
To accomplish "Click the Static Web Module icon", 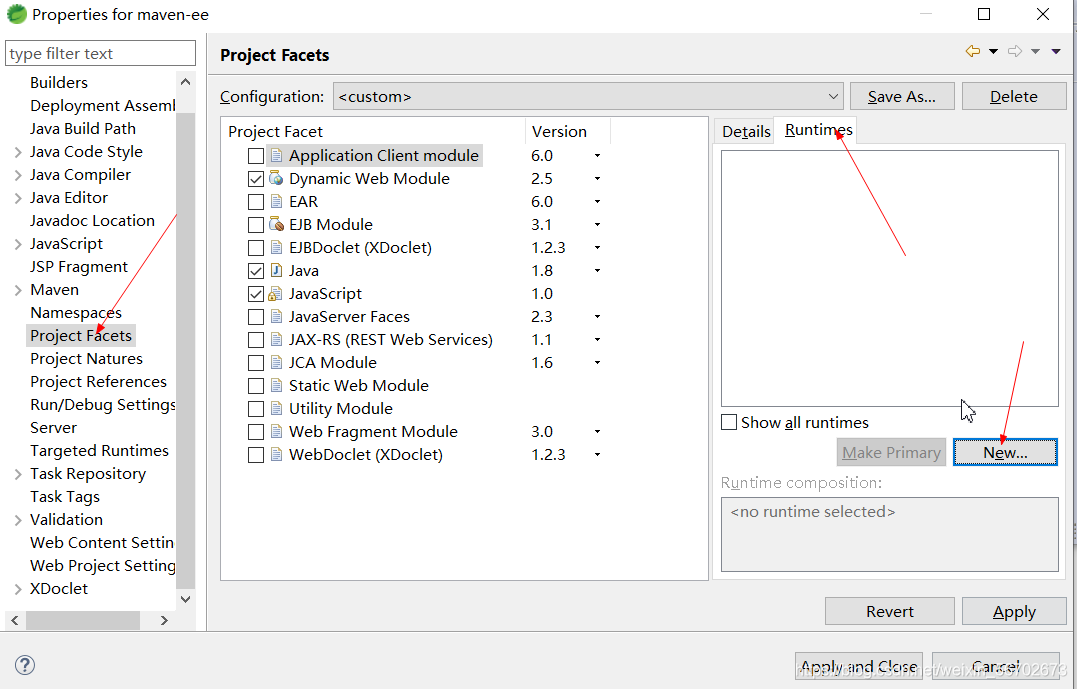I will [276, 386].
